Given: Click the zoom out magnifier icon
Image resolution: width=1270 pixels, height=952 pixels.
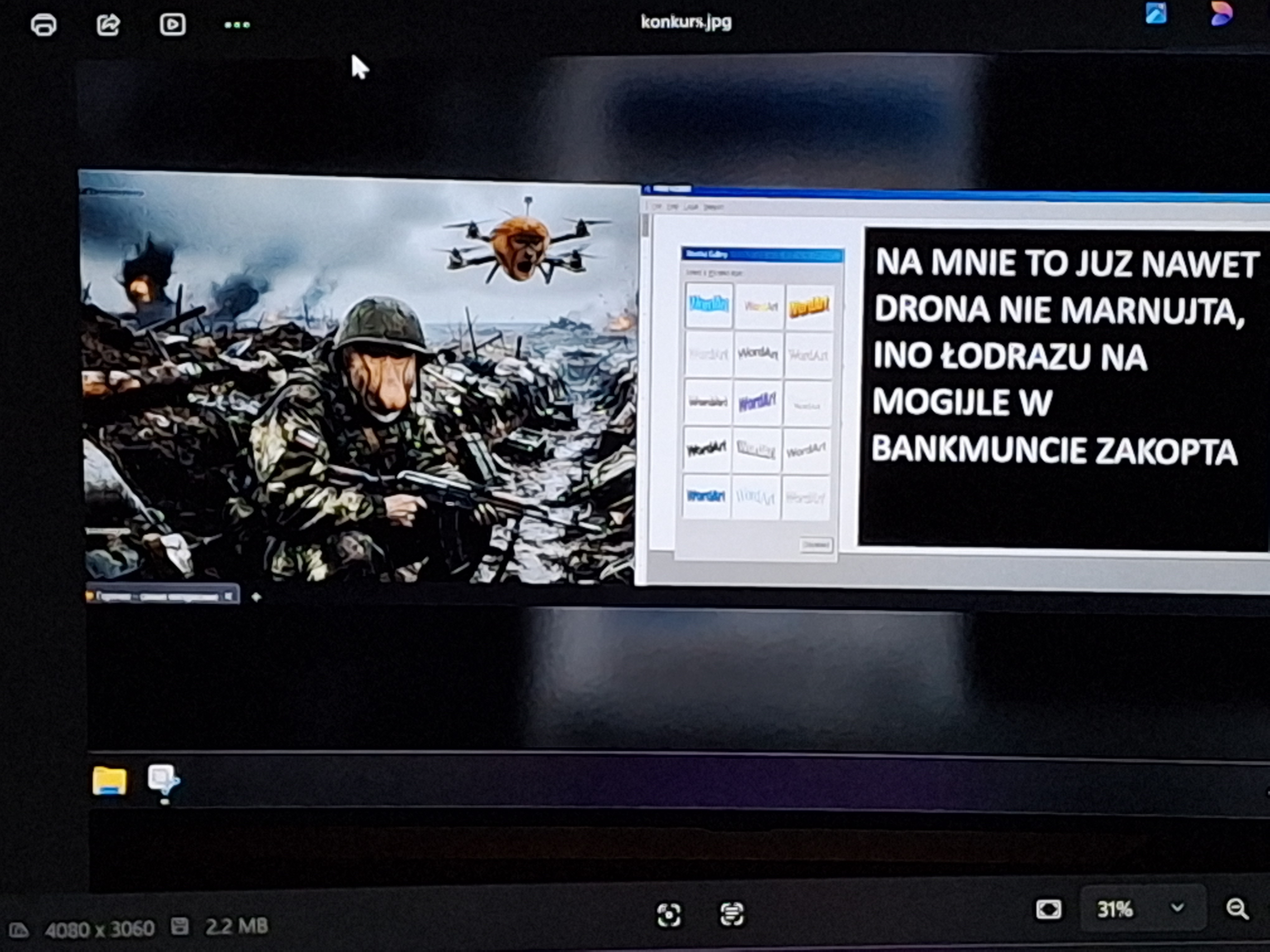Looking at the screenshot, I should point(1237,909).
